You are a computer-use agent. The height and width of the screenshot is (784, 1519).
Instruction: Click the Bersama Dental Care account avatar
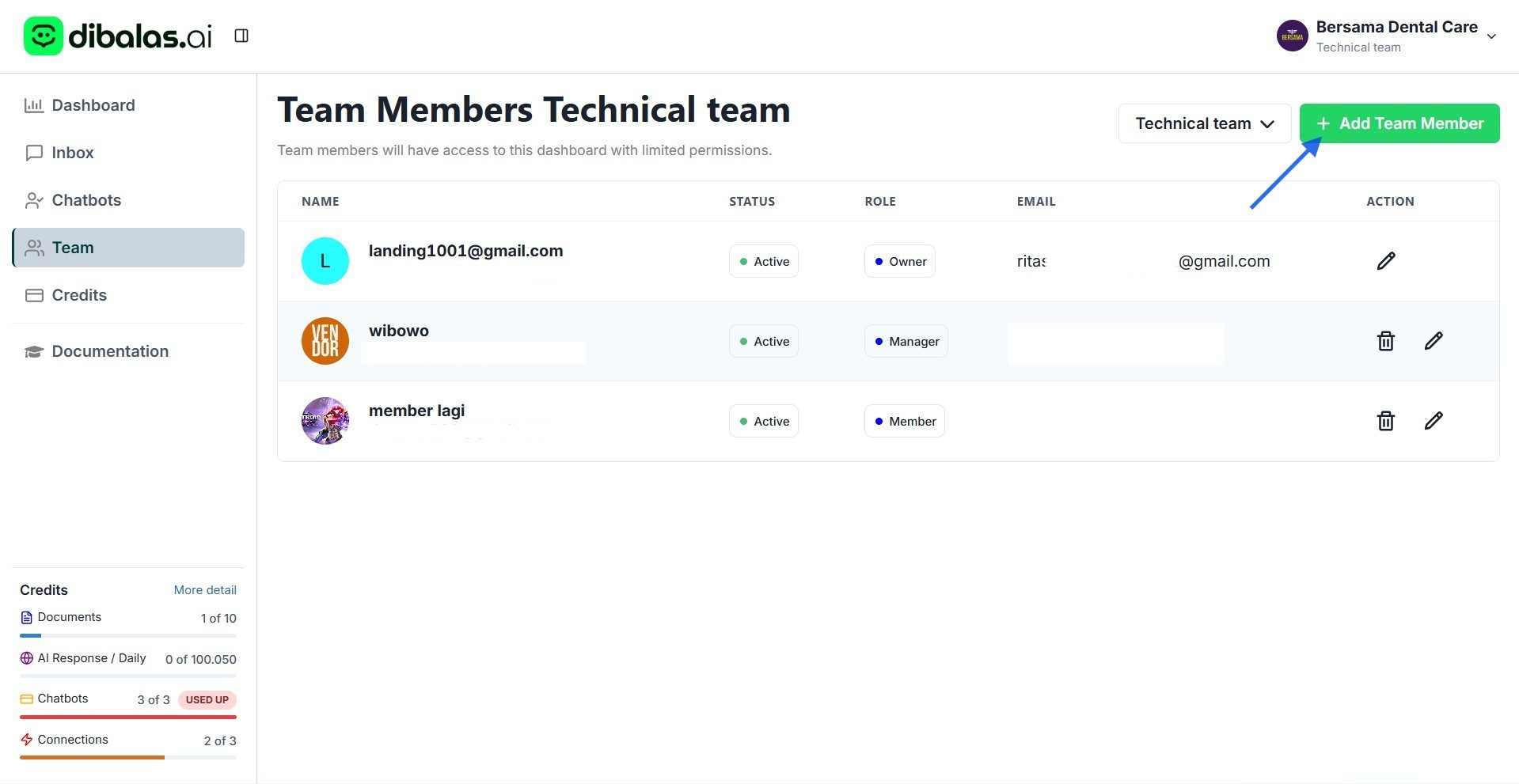pyautogui.click(x=1292, y=36)
